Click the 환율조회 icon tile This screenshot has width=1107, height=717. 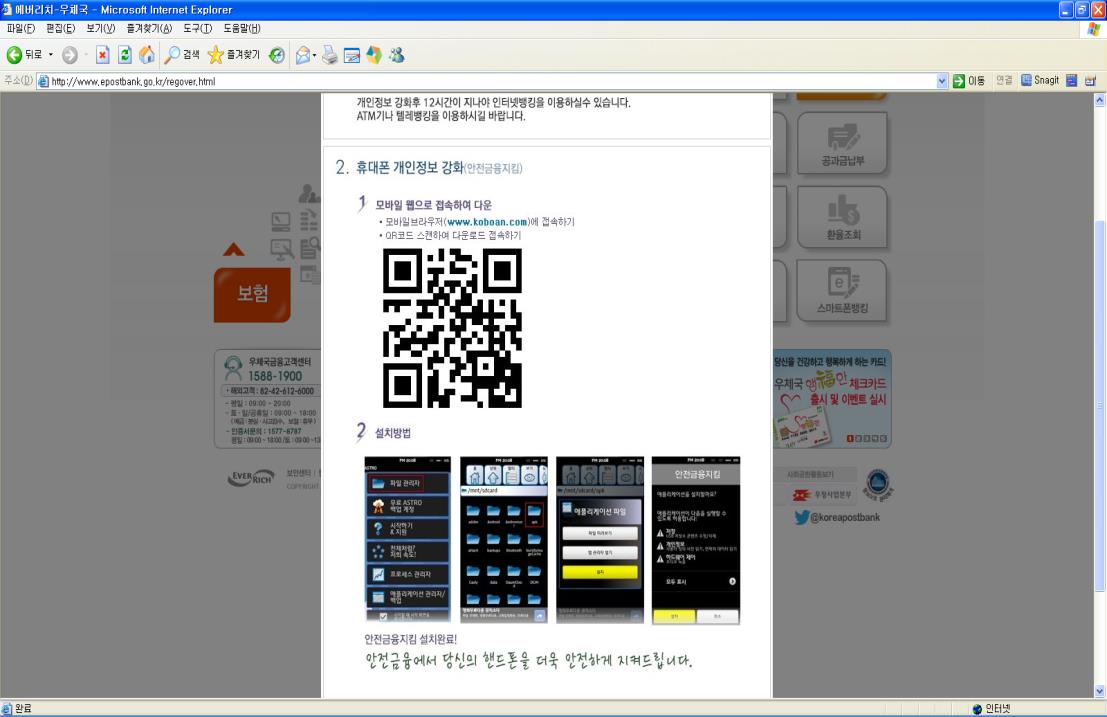[x=842, y=217]
